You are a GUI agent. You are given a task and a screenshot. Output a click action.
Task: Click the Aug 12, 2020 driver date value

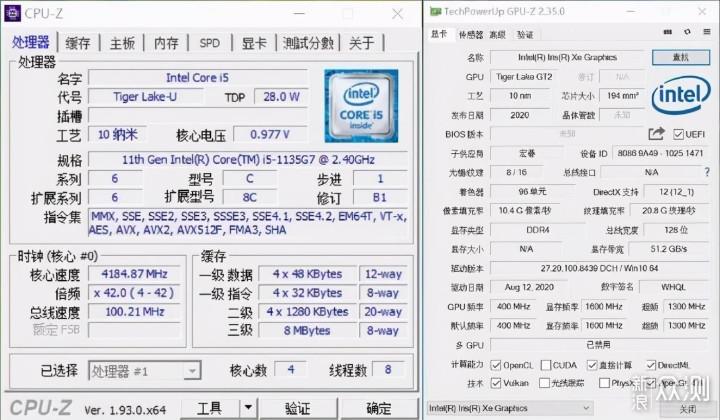[x=529, y=287]
